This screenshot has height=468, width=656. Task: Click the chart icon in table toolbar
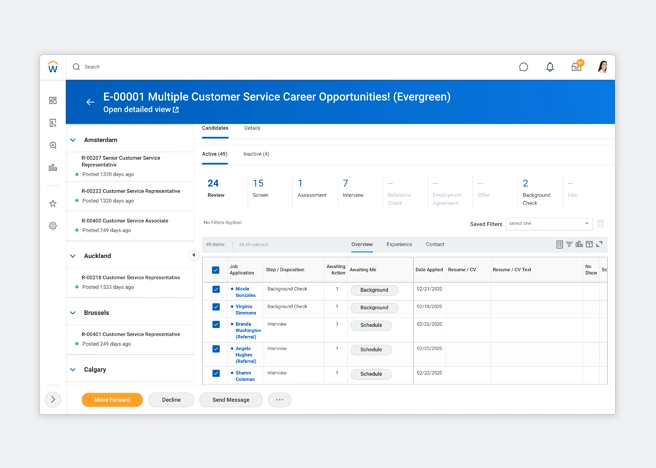click(x=579, y=244)
